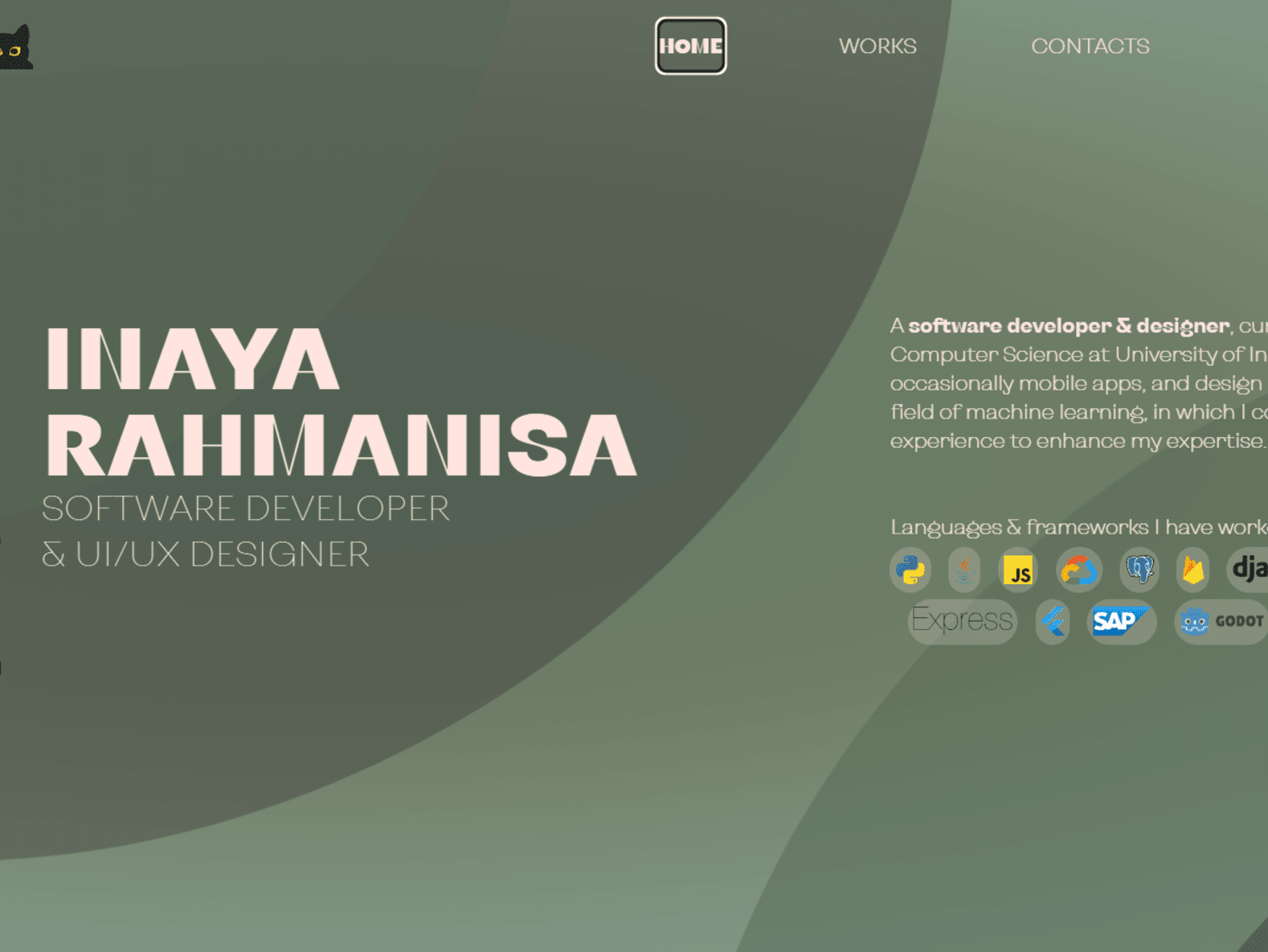
Task: Click the Python logo icon
Action: [x=910, y=569]
